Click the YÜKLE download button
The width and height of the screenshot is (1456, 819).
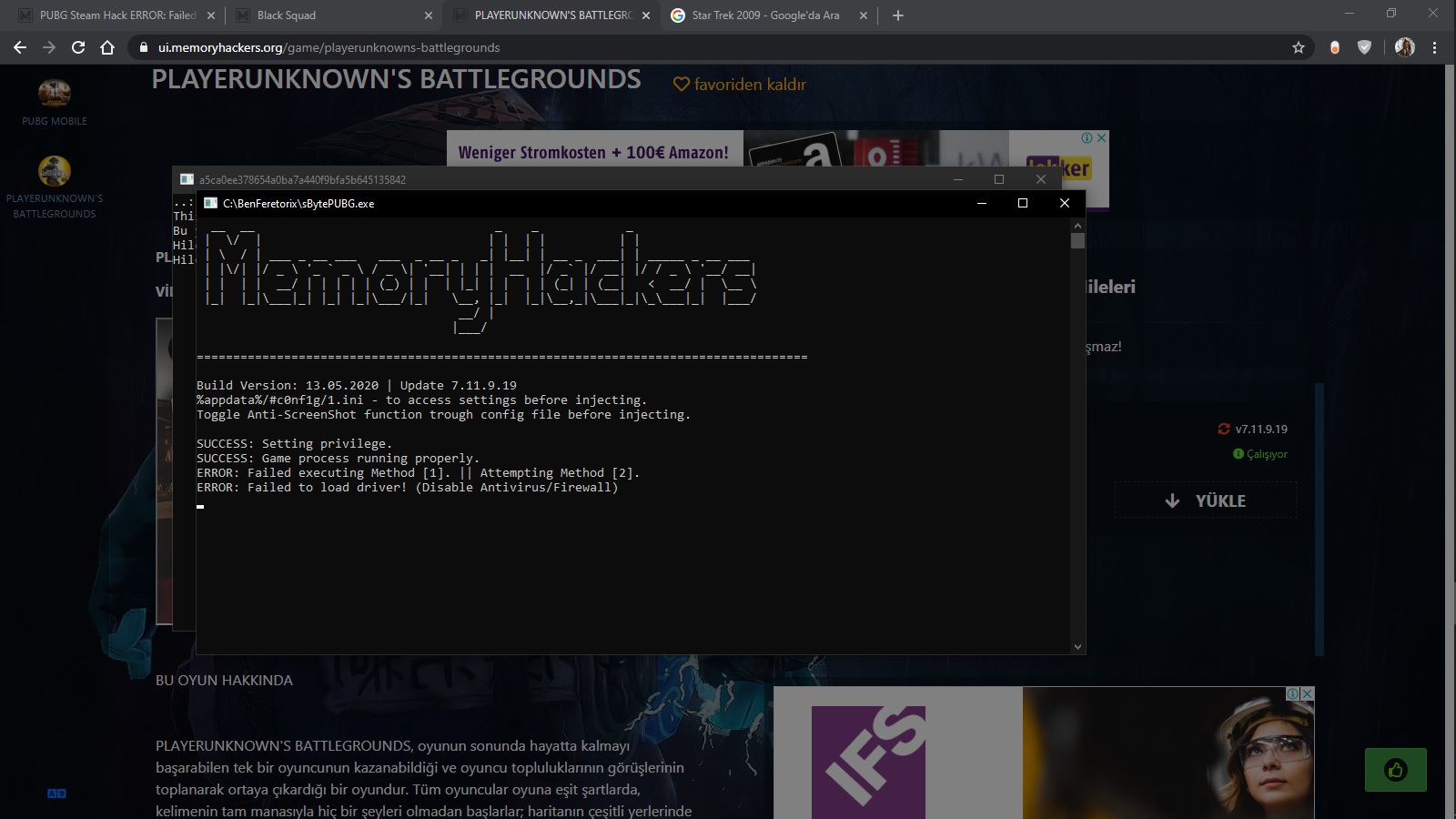1206,500
